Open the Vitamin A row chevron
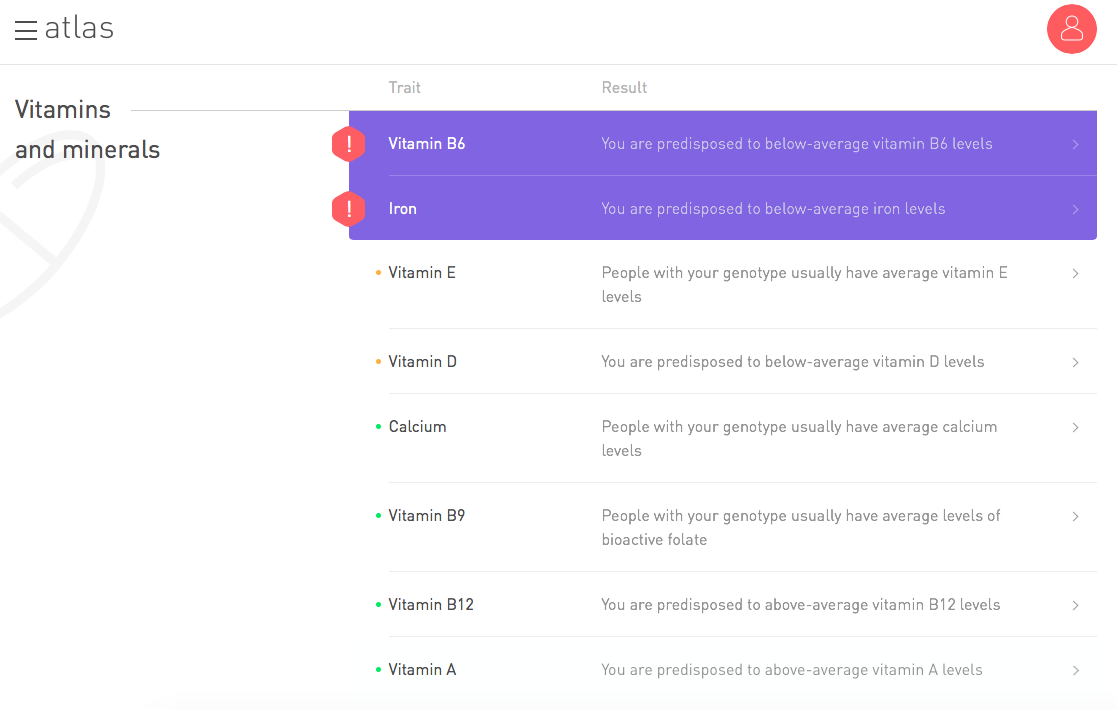The image size is (1117, 709). pyautogui.click(x=1075, y=670)
